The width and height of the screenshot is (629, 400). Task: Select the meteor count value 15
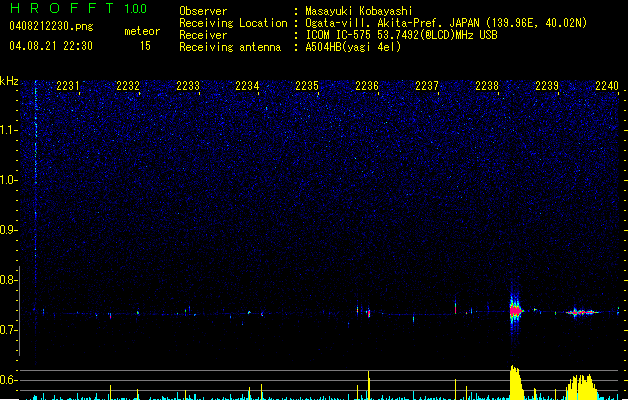point(145,46)
